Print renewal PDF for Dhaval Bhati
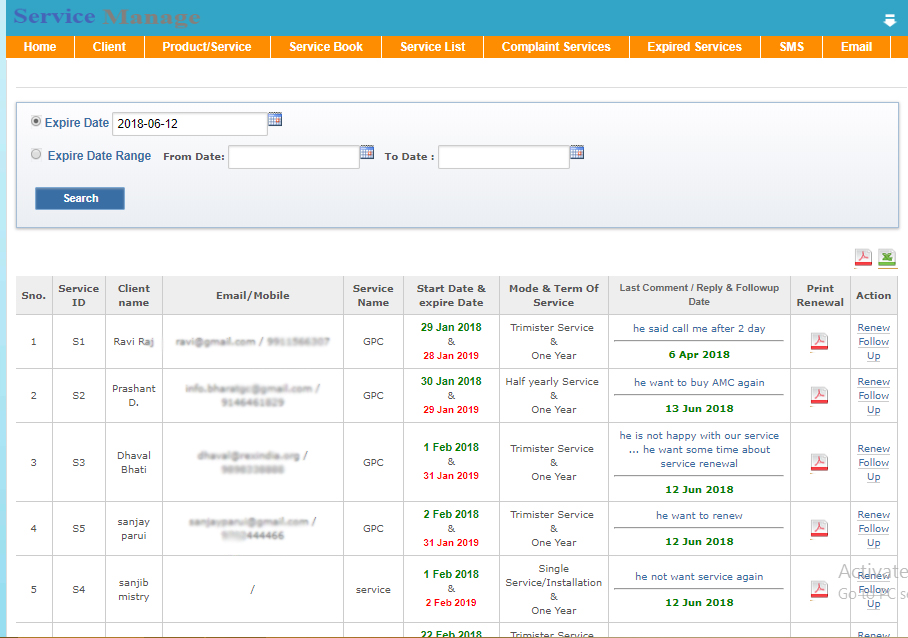The width and height of the screenshot is (908, 638). 819,462
